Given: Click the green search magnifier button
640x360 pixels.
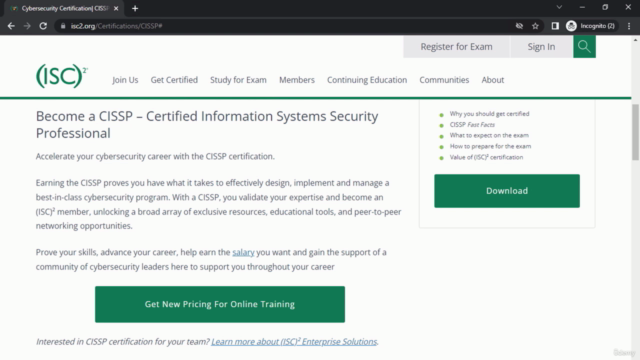Looking at the screenshot, I should tap(584, 47).
